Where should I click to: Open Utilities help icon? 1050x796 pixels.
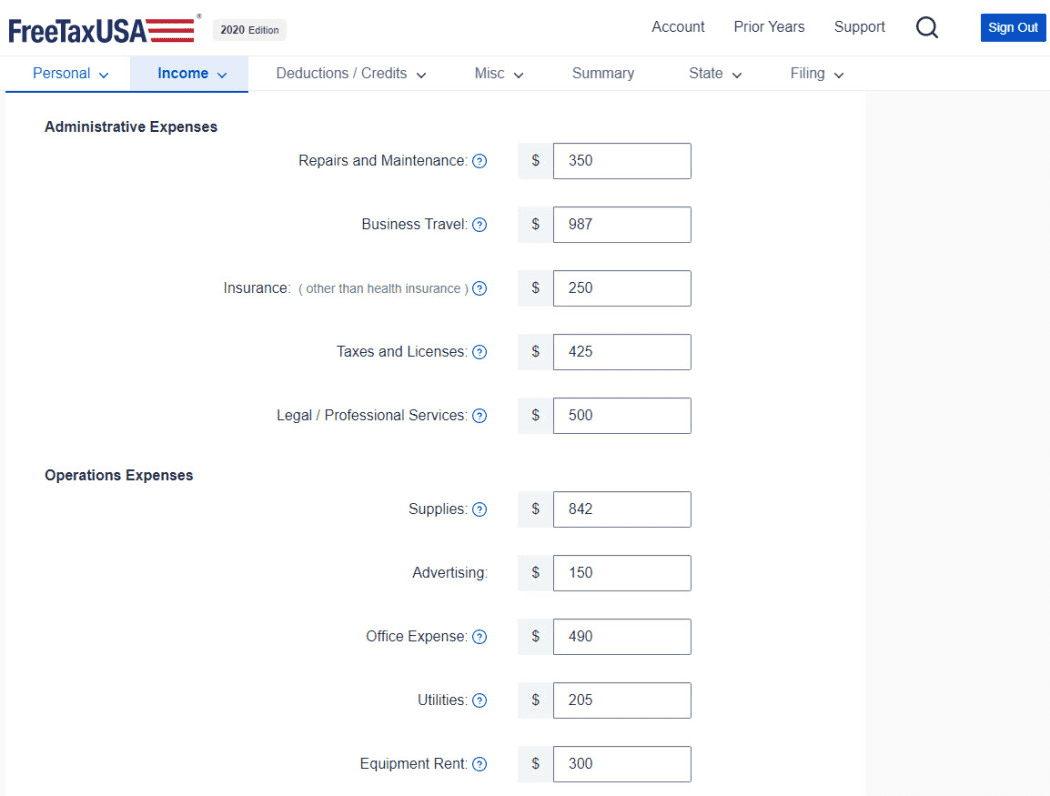[x=479, y=700]
